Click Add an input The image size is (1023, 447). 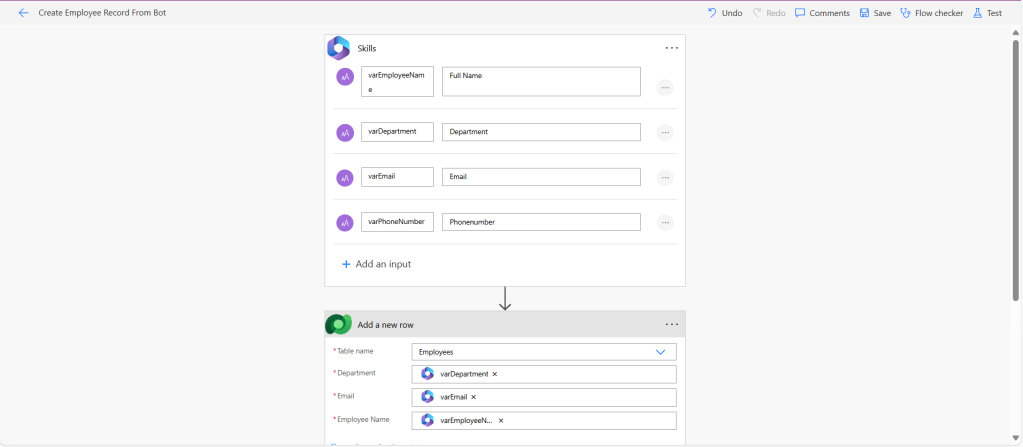(376, 264)
